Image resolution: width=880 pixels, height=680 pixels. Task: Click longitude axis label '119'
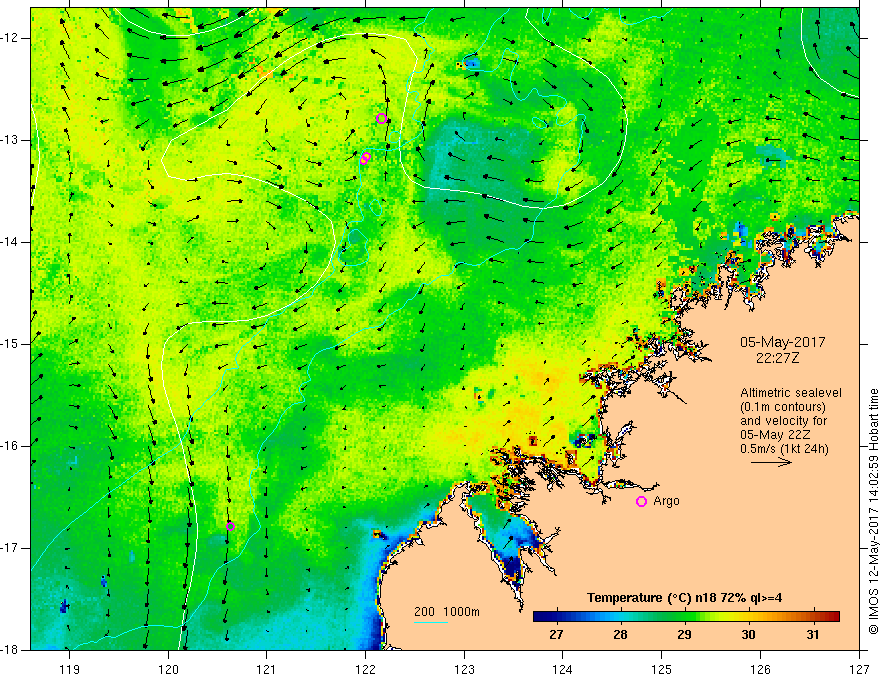[69, 669]
